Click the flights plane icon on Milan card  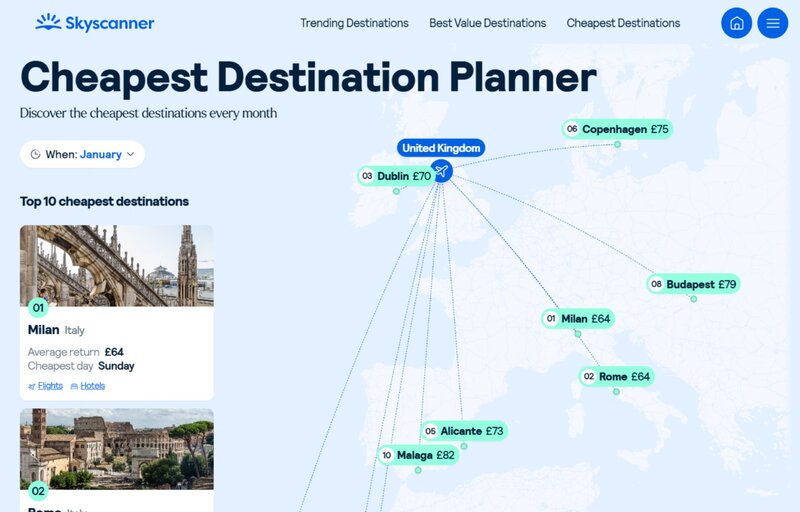(32, 386)
